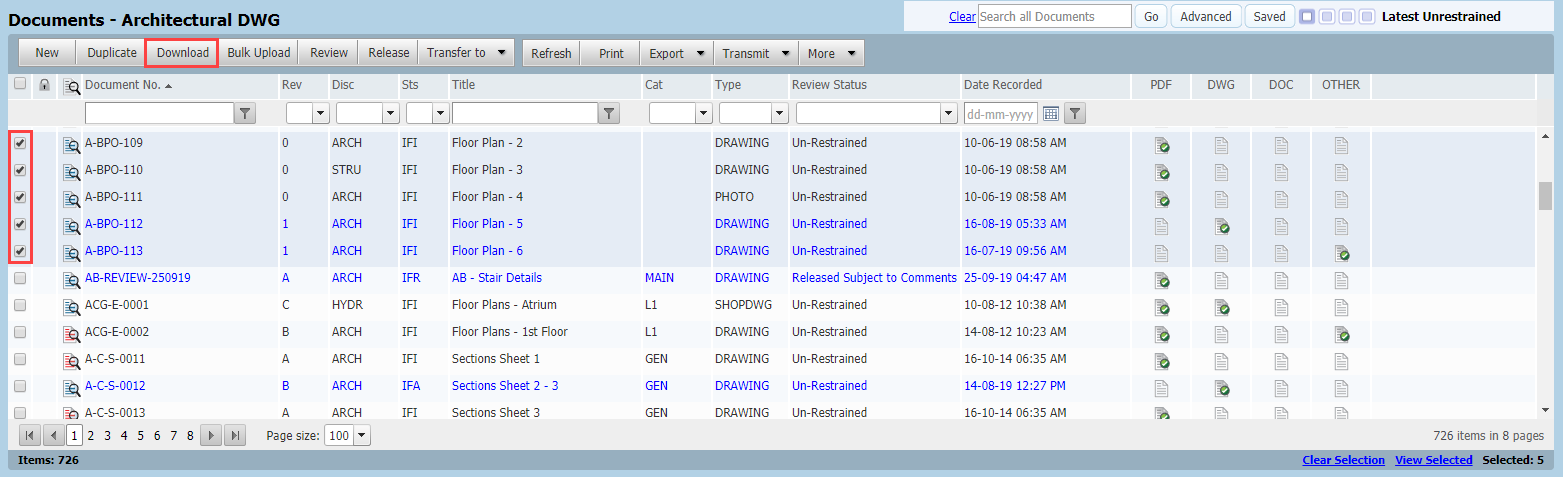Select the first layout view square

point(1307,16)
